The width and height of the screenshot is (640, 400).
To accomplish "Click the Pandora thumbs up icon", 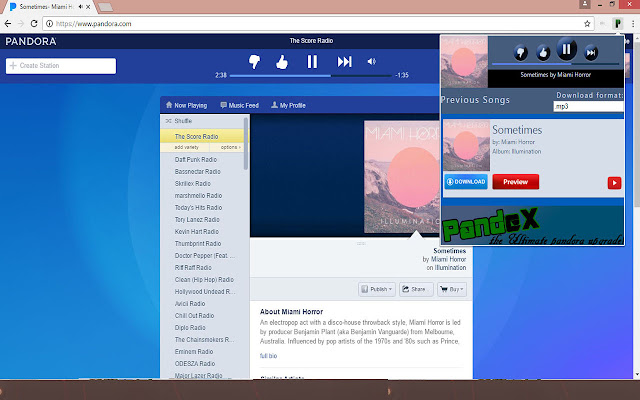I will [x=282, y=62].
